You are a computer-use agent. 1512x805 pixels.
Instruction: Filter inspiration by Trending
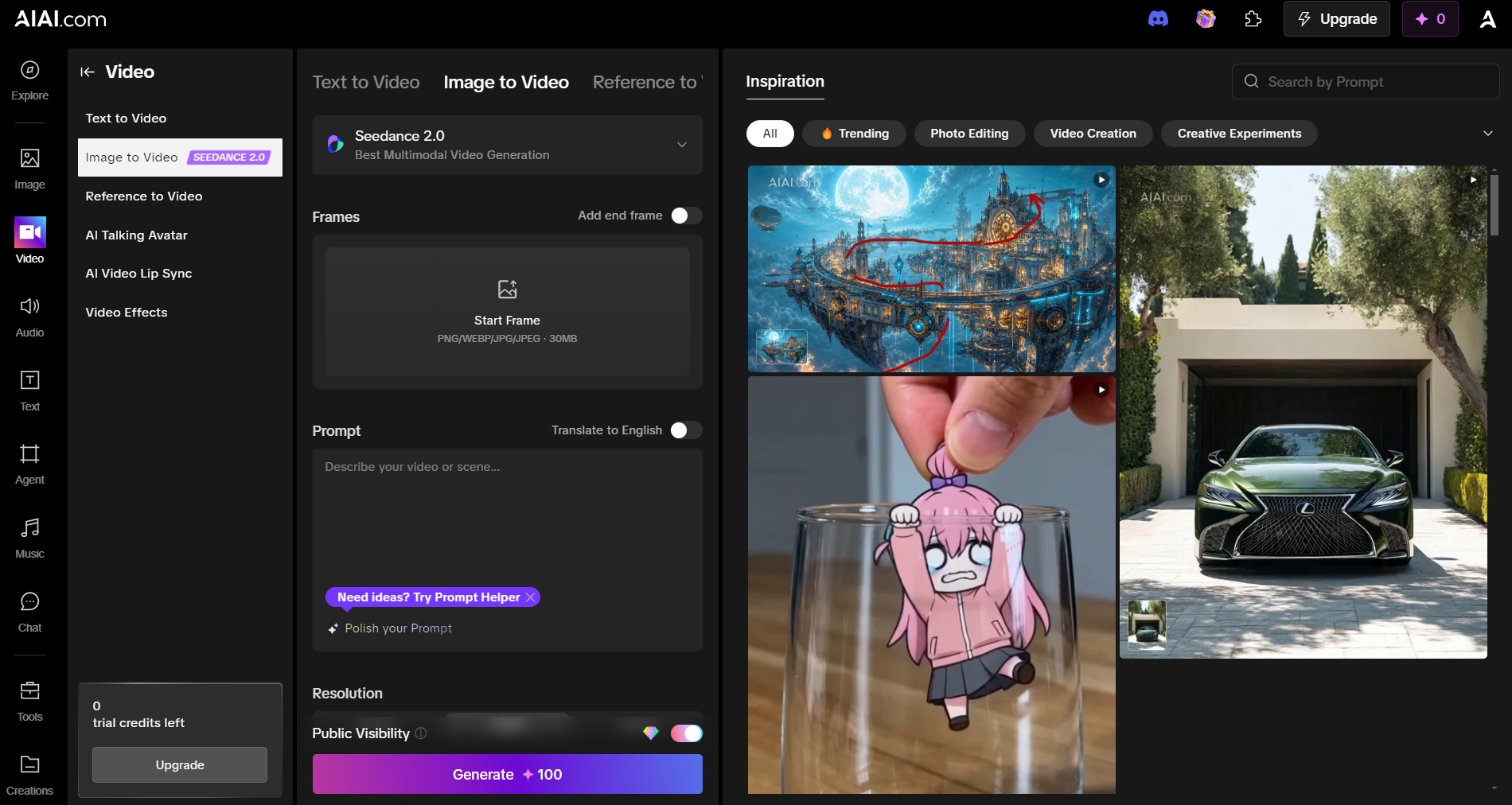pyautogui.click(x=854, y=134)
